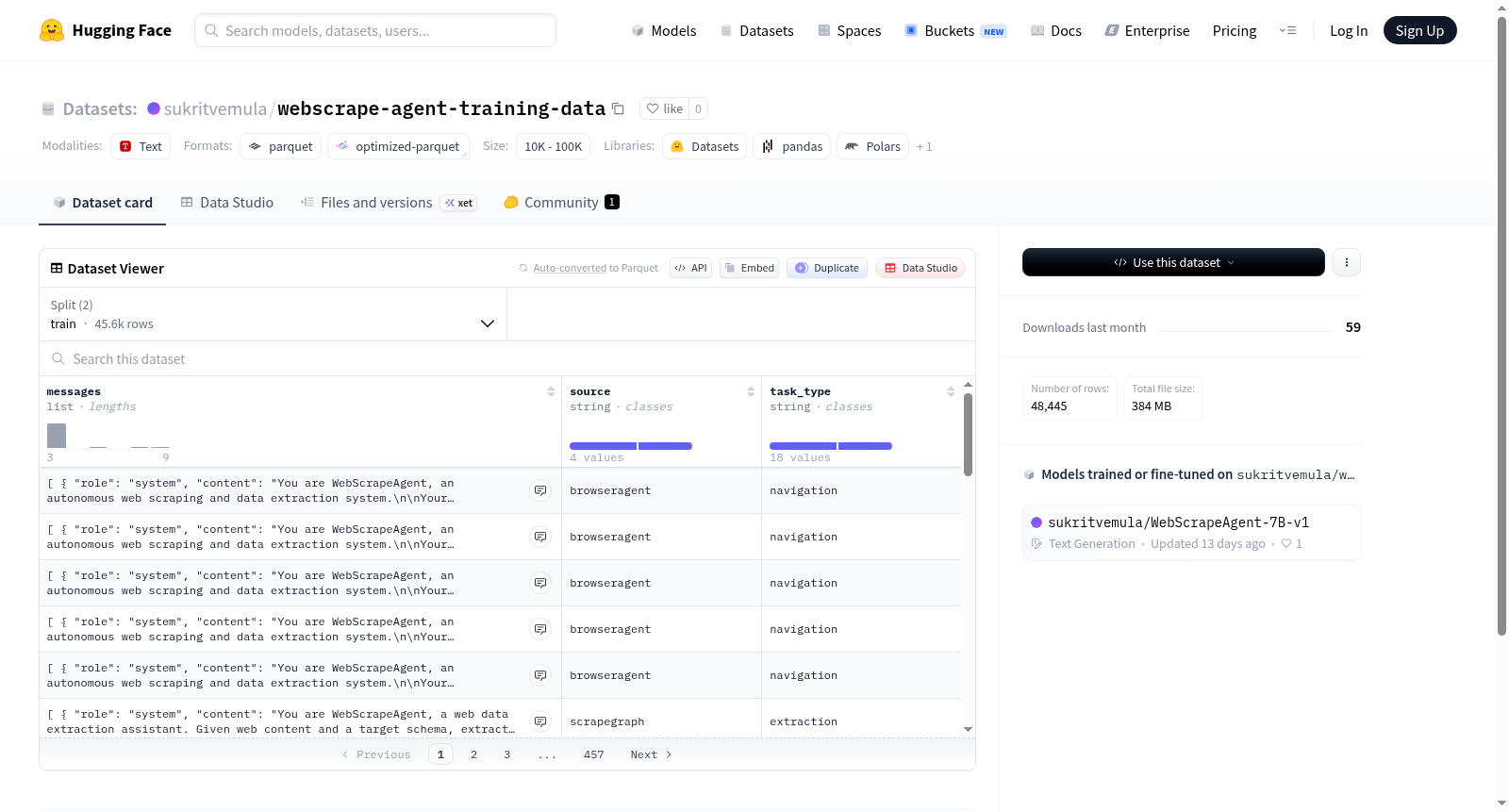Go to Datasets in top navigation

coord(756,30)
